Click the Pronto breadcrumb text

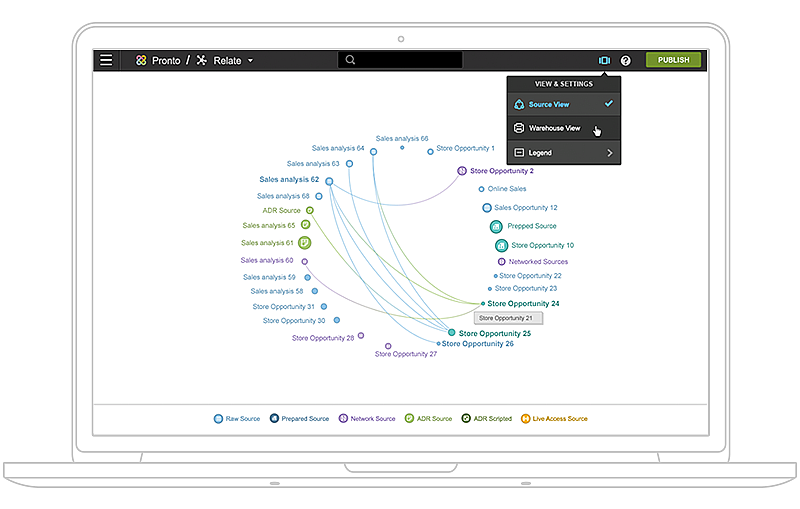pos(166,61)
